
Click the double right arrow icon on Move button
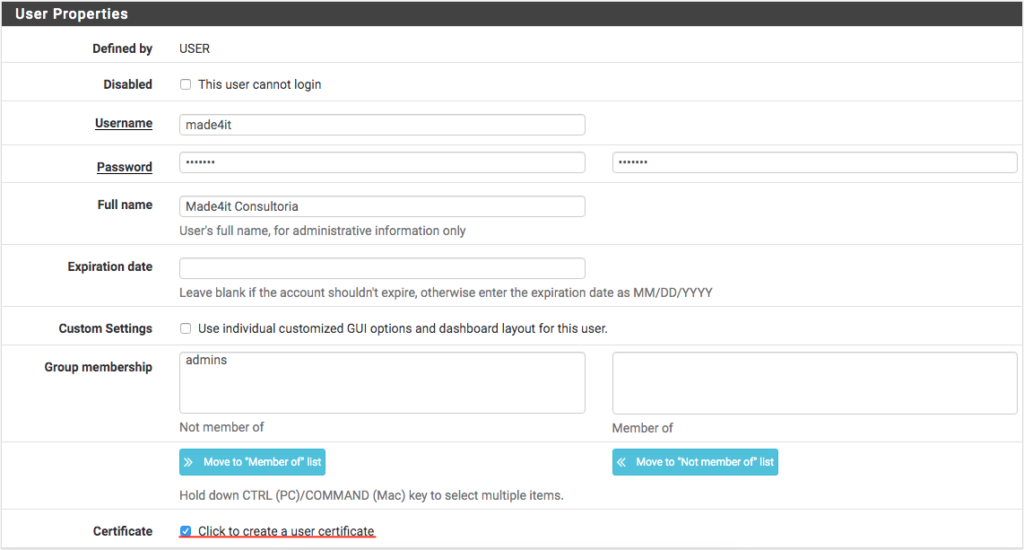coord(189,462)
